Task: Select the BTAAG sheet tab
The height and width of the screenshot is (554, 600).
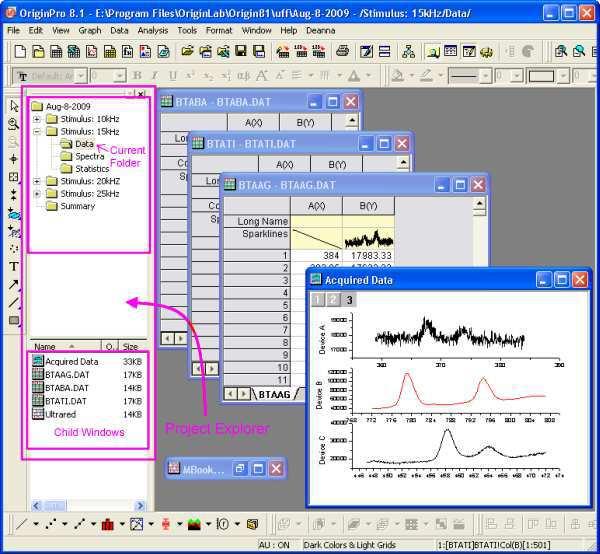Action: coord(274,394)
